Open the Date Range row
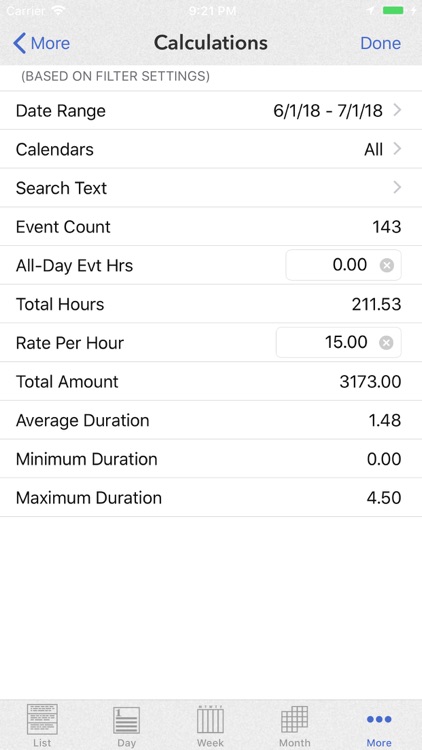This screenshot has width=422, height=750. point(211,110)
